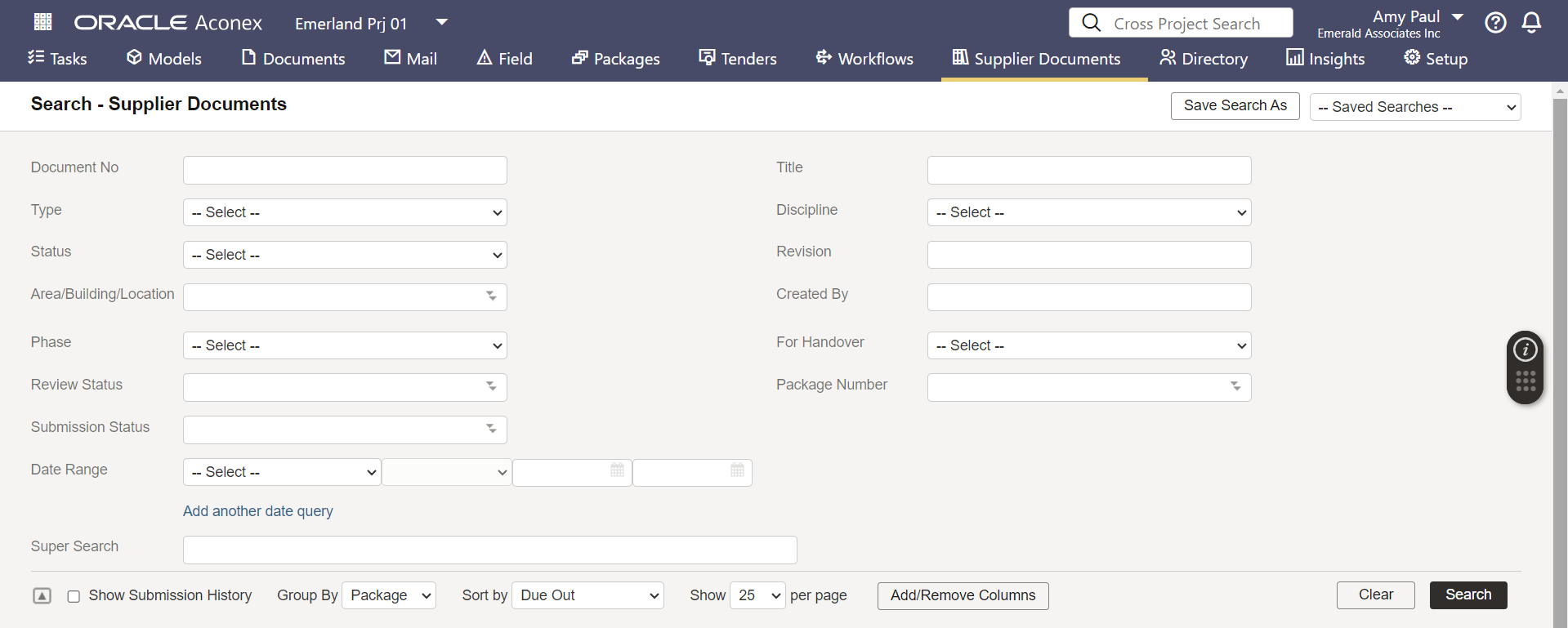The width and height of the screenshot is (1568, 628).
Task: Expand the Type dropdown
Action: pyautogui.click(x=345, y=212)
